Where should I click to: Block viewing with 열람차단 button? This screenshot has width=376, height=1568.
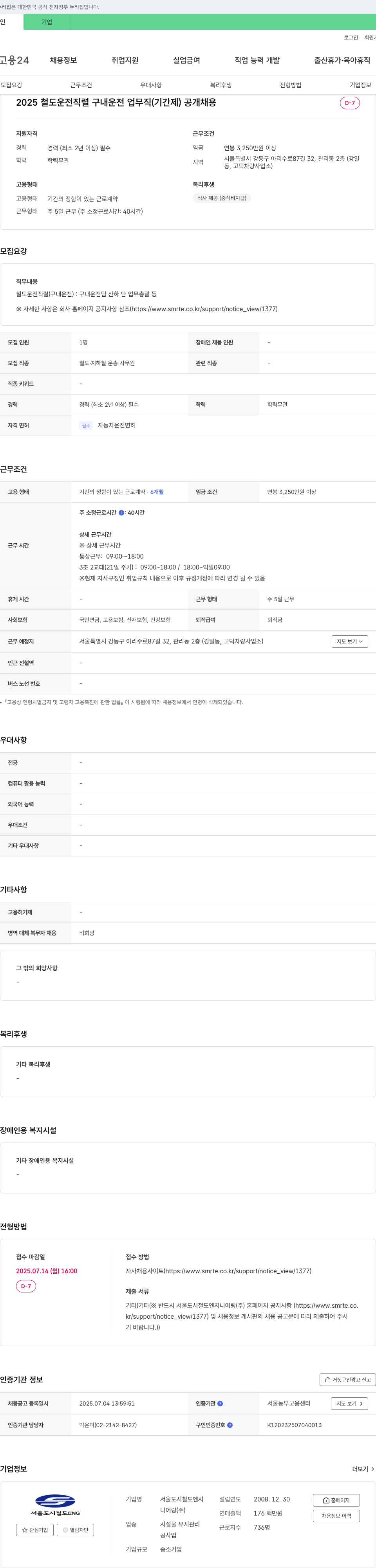75,1530
